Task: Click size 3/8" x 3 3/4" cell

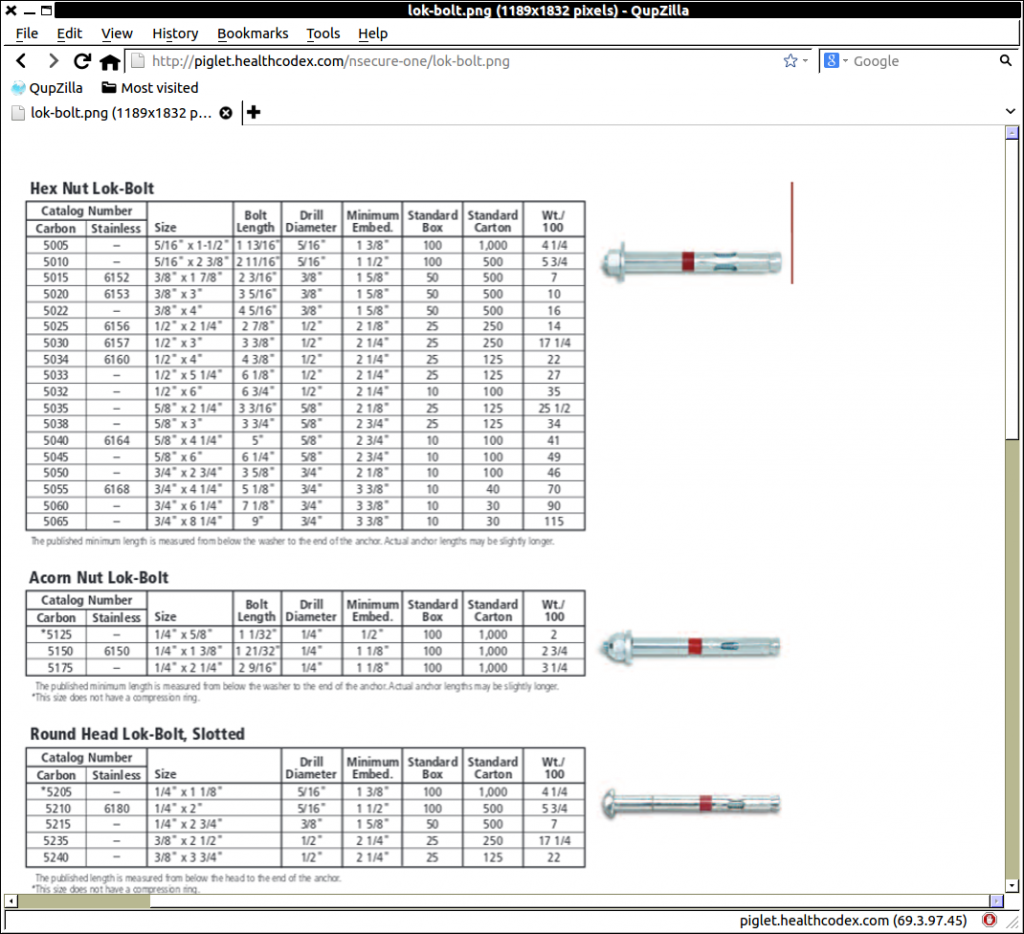Action: 214,857
